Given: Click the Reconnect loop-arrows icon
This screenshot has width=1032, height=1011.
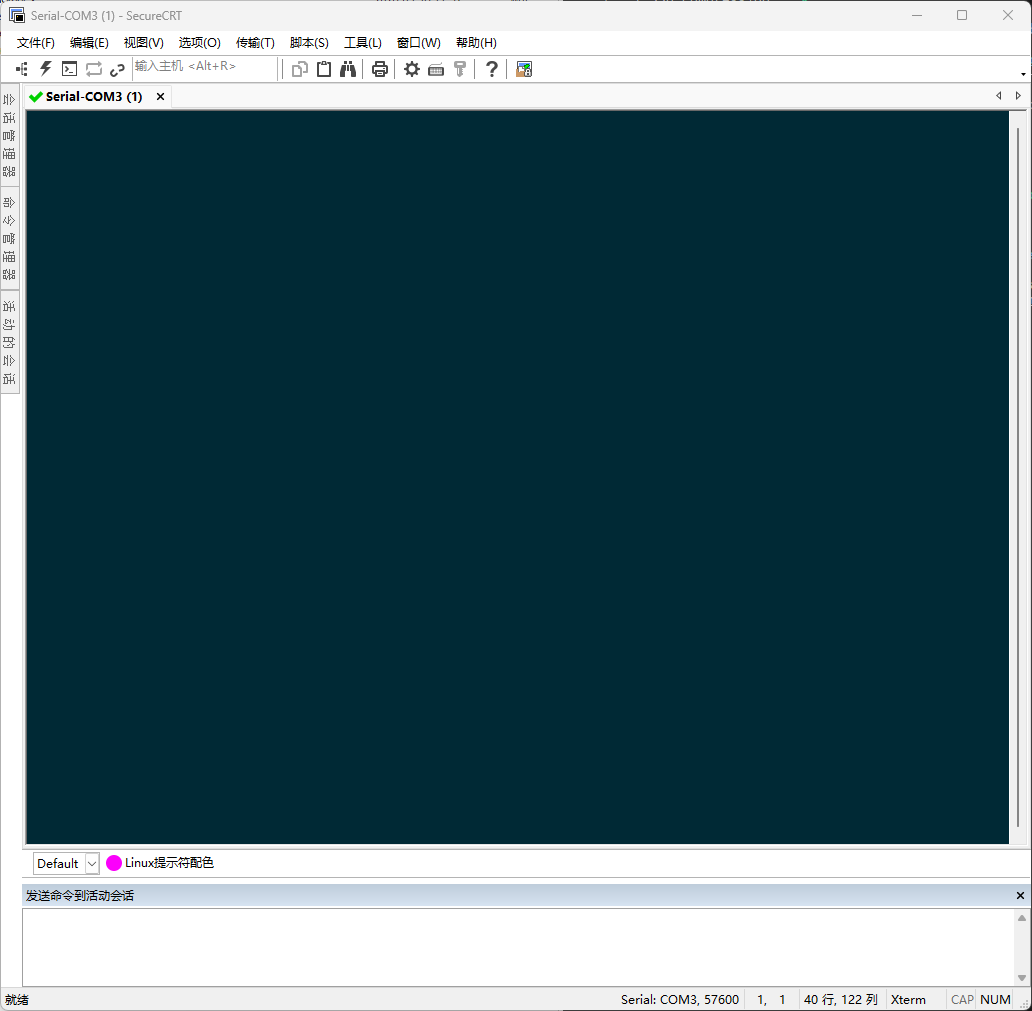Looking at the screenshot, I should 93,69.
